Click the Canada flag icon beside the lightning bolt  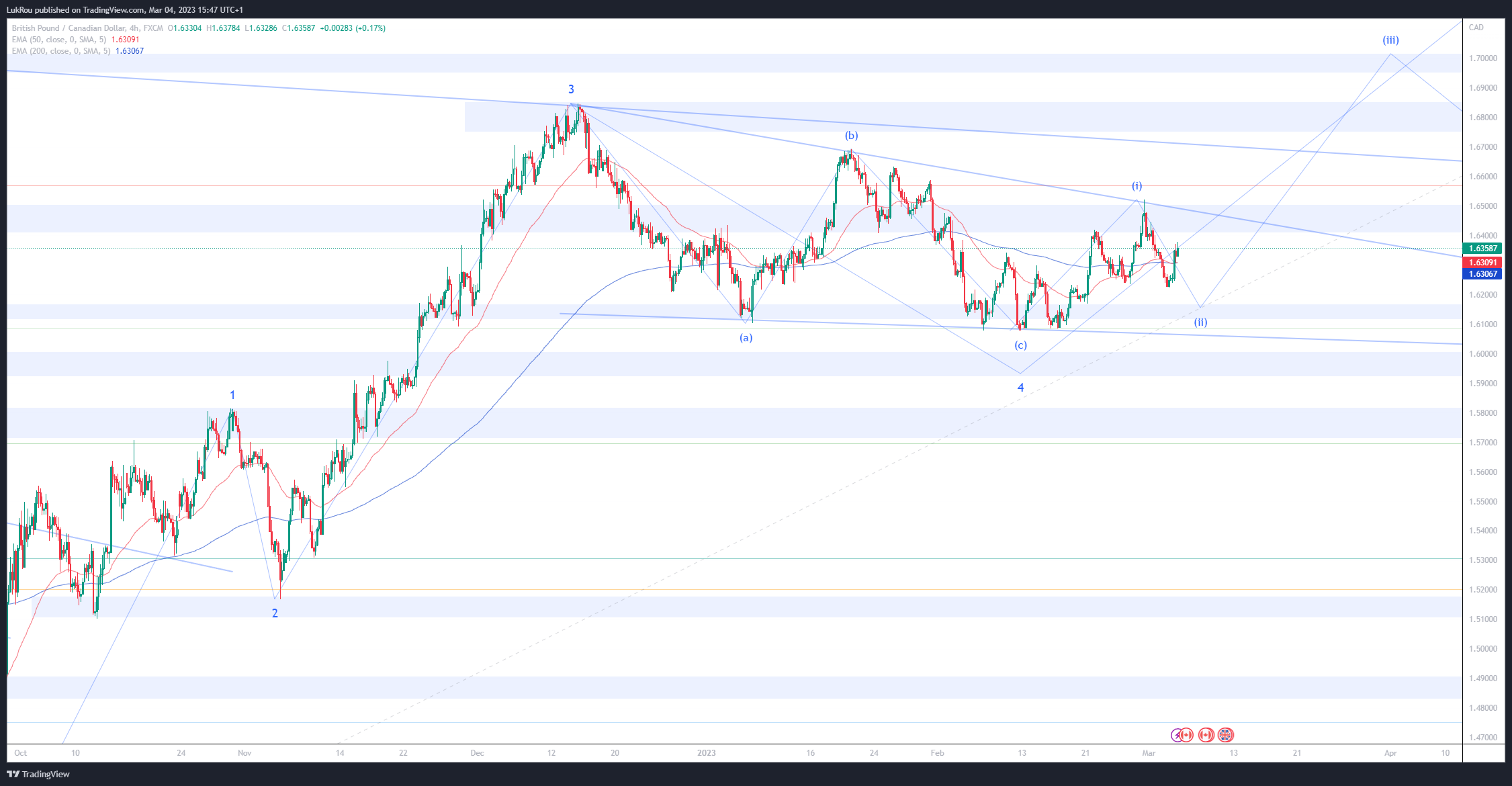coord(1186,735)
